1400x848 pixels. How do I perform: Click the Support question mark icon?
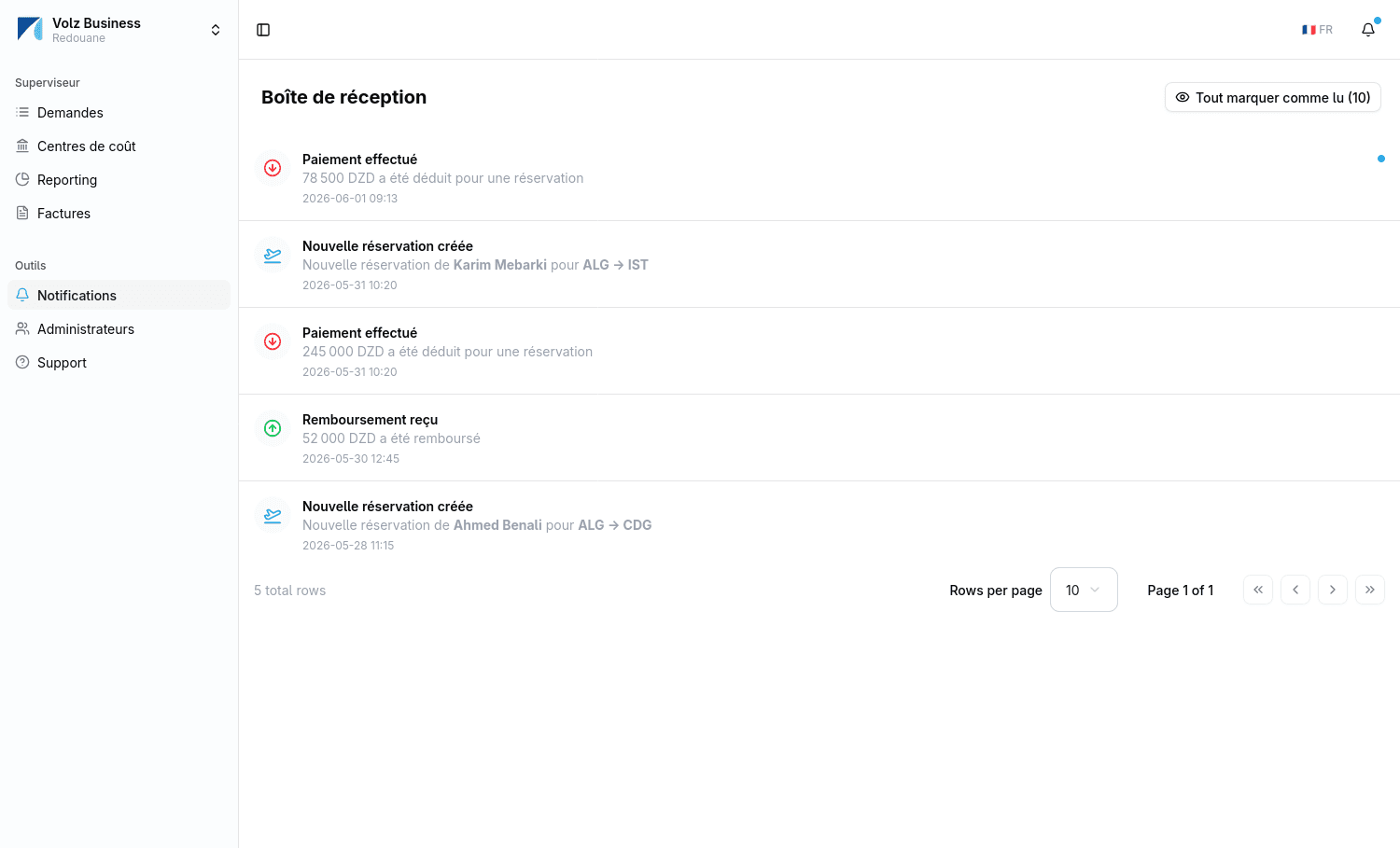tap(22, 362)
